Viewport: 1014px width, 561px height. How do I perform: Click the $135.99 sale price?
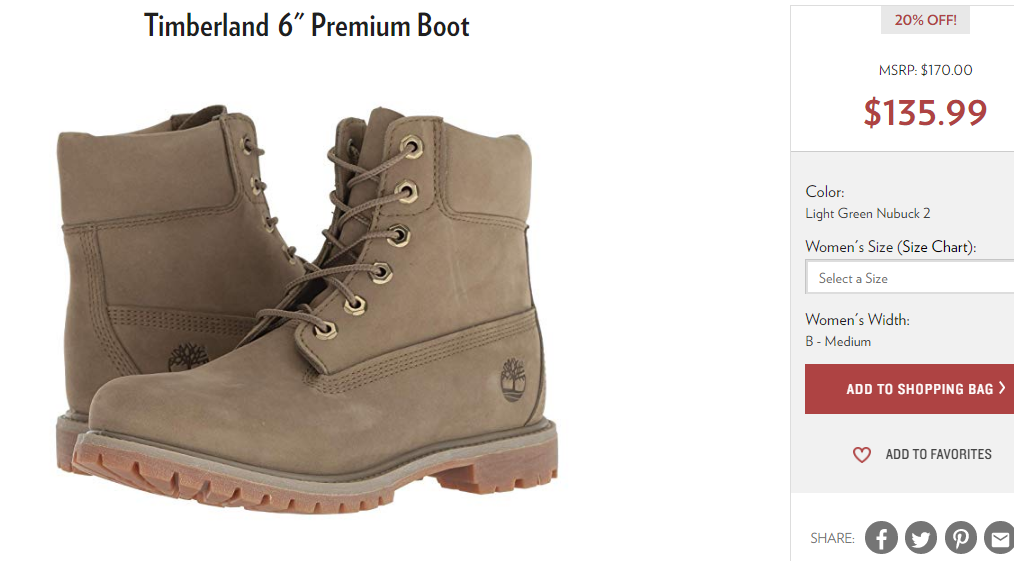click(x=925, y=112)
